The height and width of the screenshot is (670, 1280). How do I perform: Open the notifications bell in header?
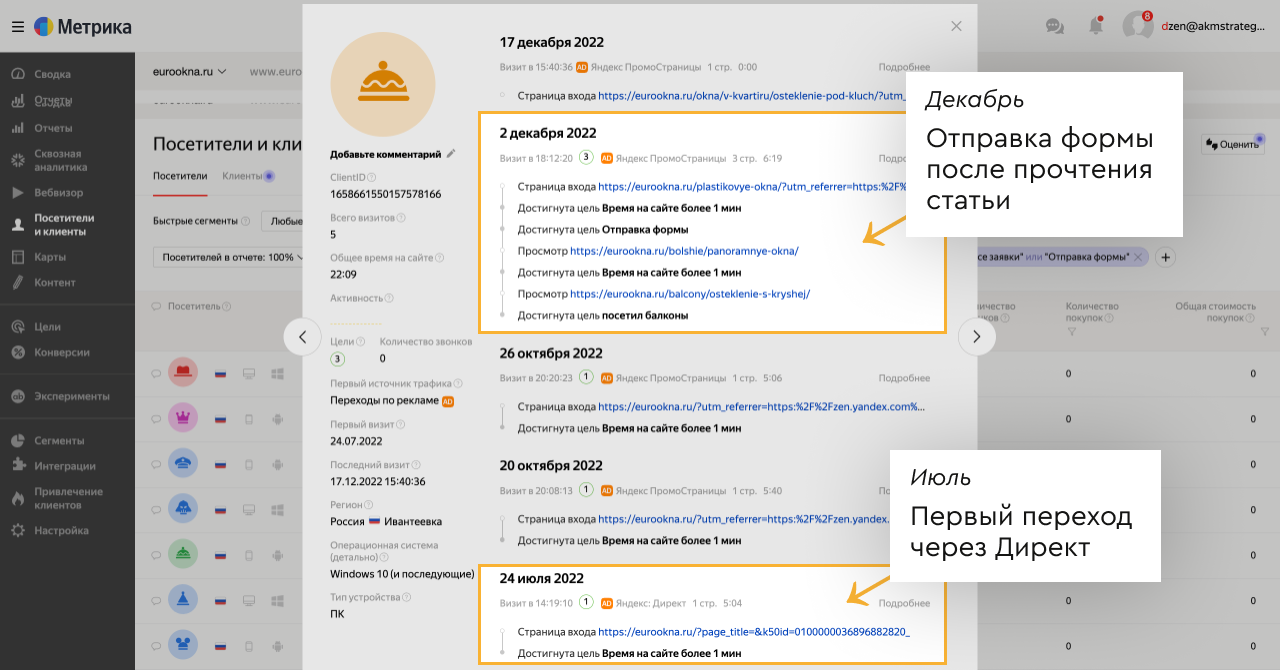[x=1096, y=27]
